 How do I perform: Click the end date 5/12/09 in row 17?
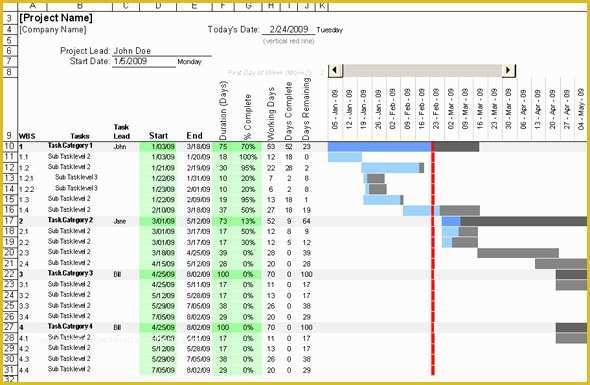[x=198, y=221]
